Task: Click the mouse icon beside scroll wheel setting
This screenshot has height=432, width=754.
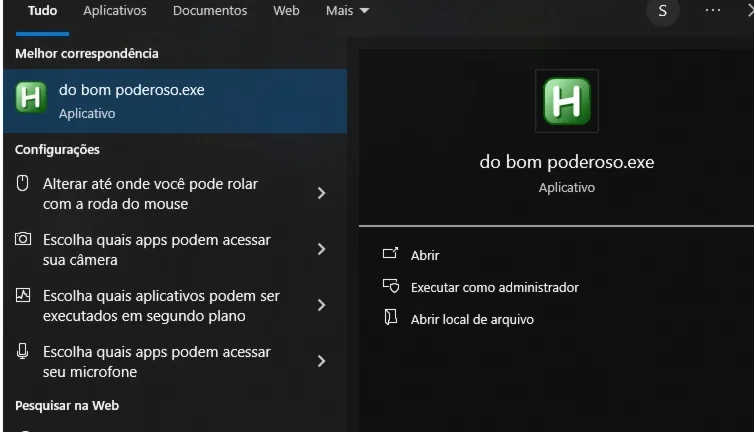Action: [23, 183]
